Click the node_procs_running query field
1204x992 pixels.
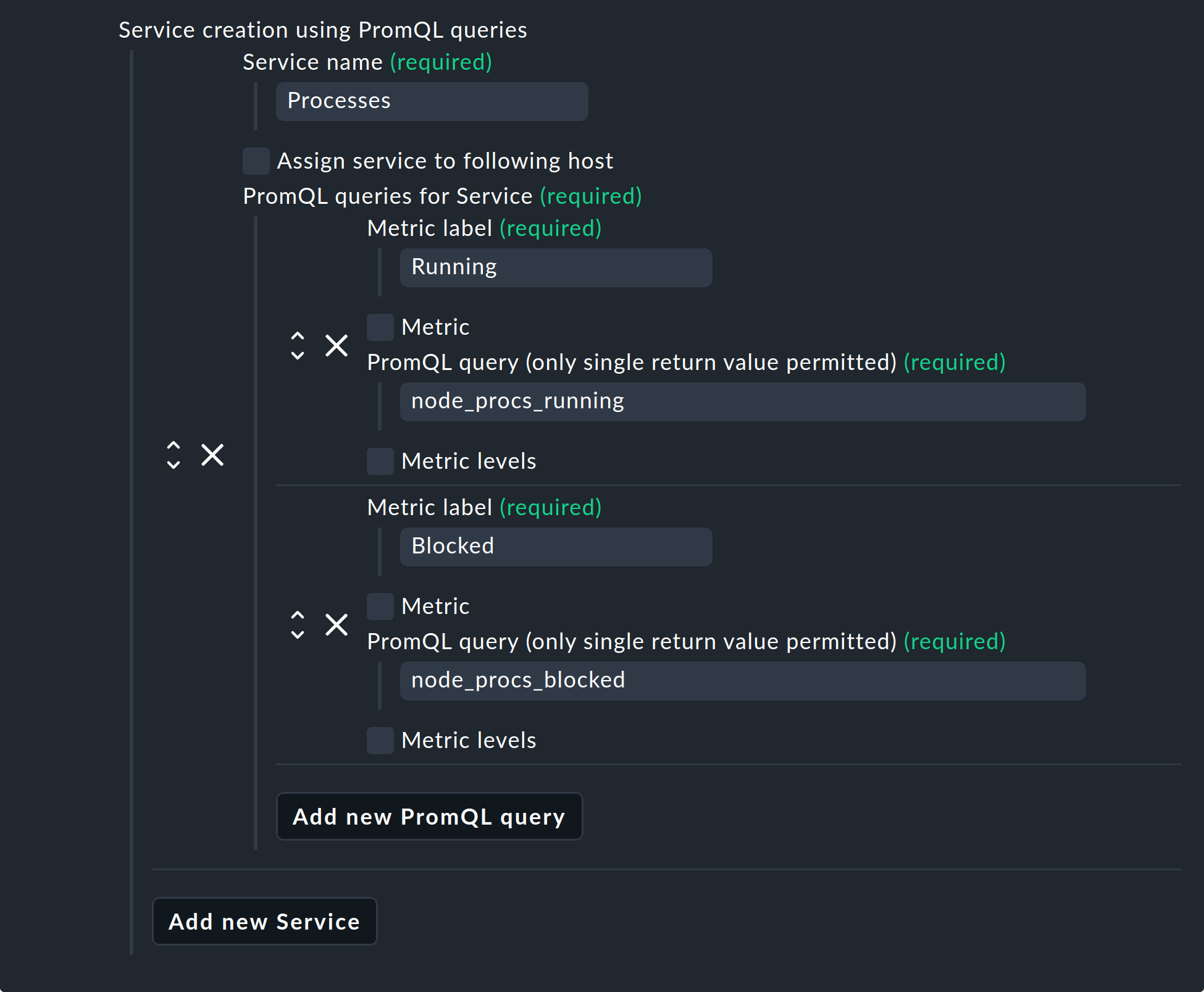[x=742, y=401]
